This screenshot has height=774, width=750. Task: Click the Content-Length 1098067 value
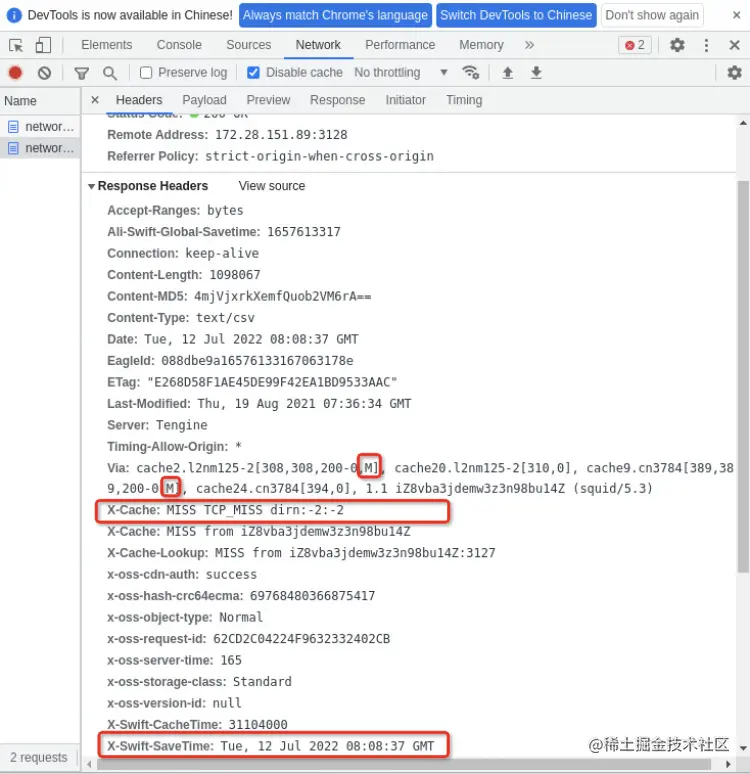pos(235,275)
